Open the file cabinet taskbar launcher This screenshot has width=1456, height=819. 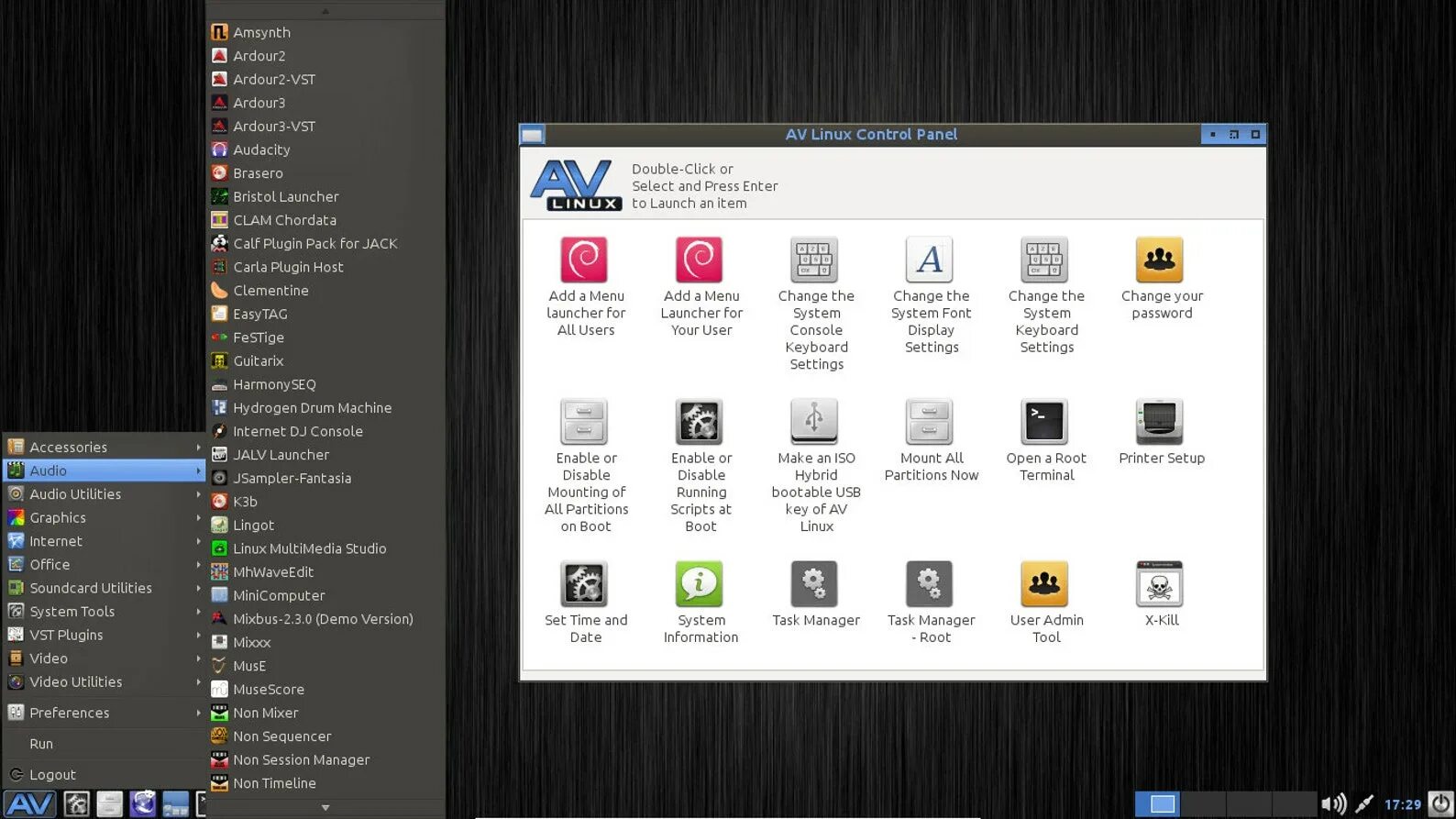click(x=110, y=803)
